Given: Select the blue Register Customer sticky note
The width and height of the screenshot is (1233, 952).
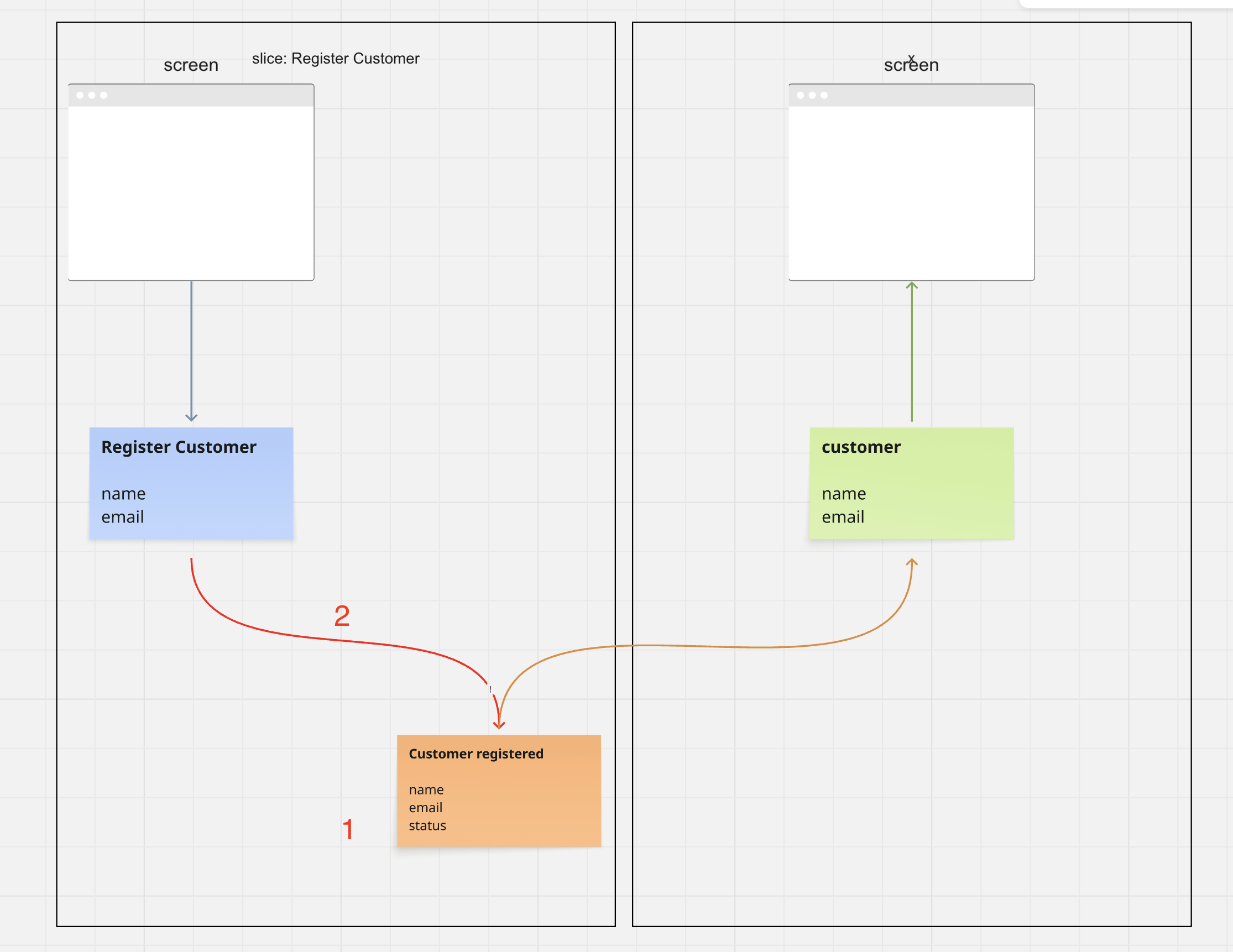Looking at the screenshot, I should [191, 483].
